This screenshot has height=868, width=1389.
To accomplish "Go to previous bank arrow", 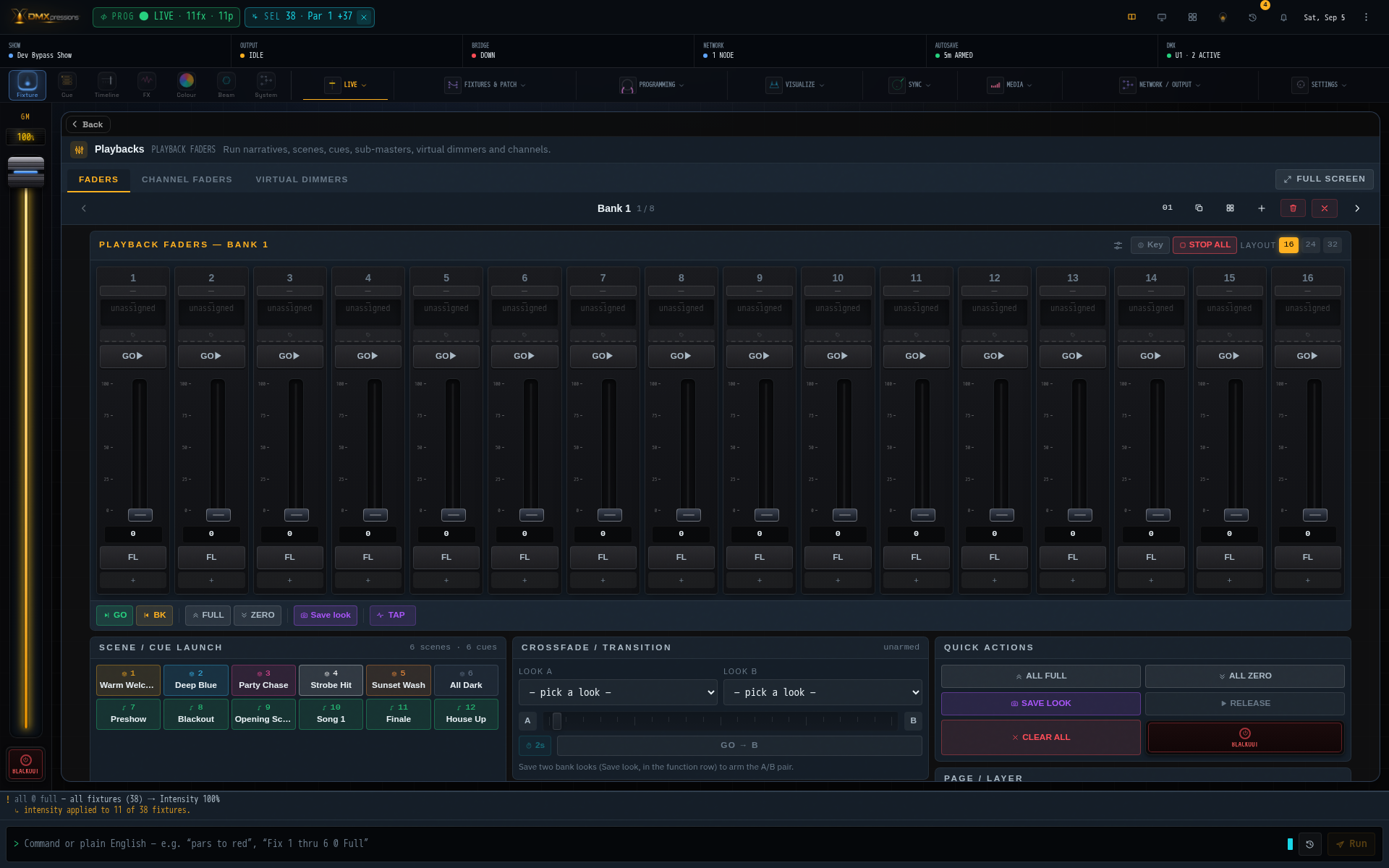I will coord(84,208).
